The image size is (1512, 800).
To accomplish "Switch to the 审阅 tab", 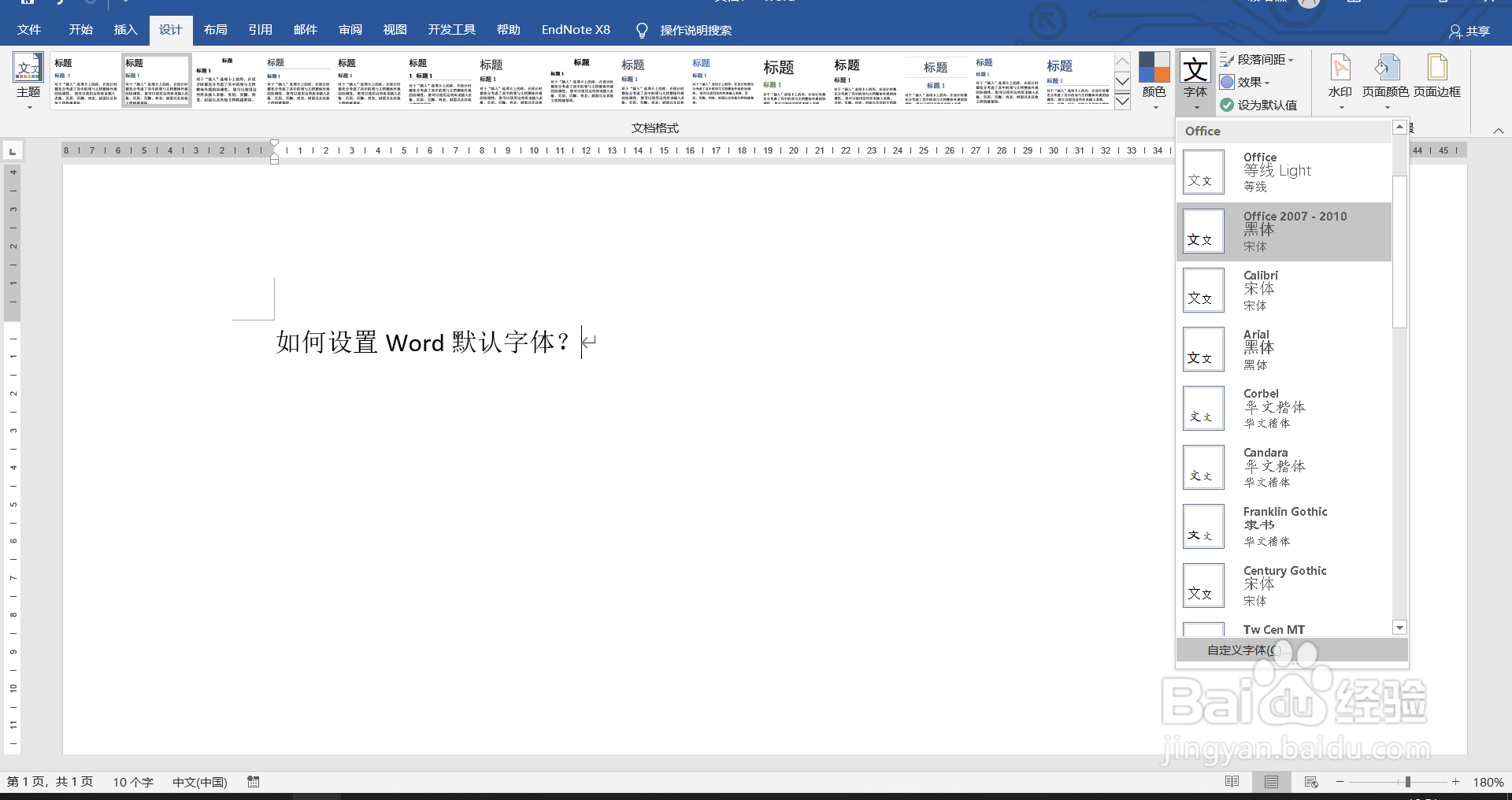I will [350, 30].
